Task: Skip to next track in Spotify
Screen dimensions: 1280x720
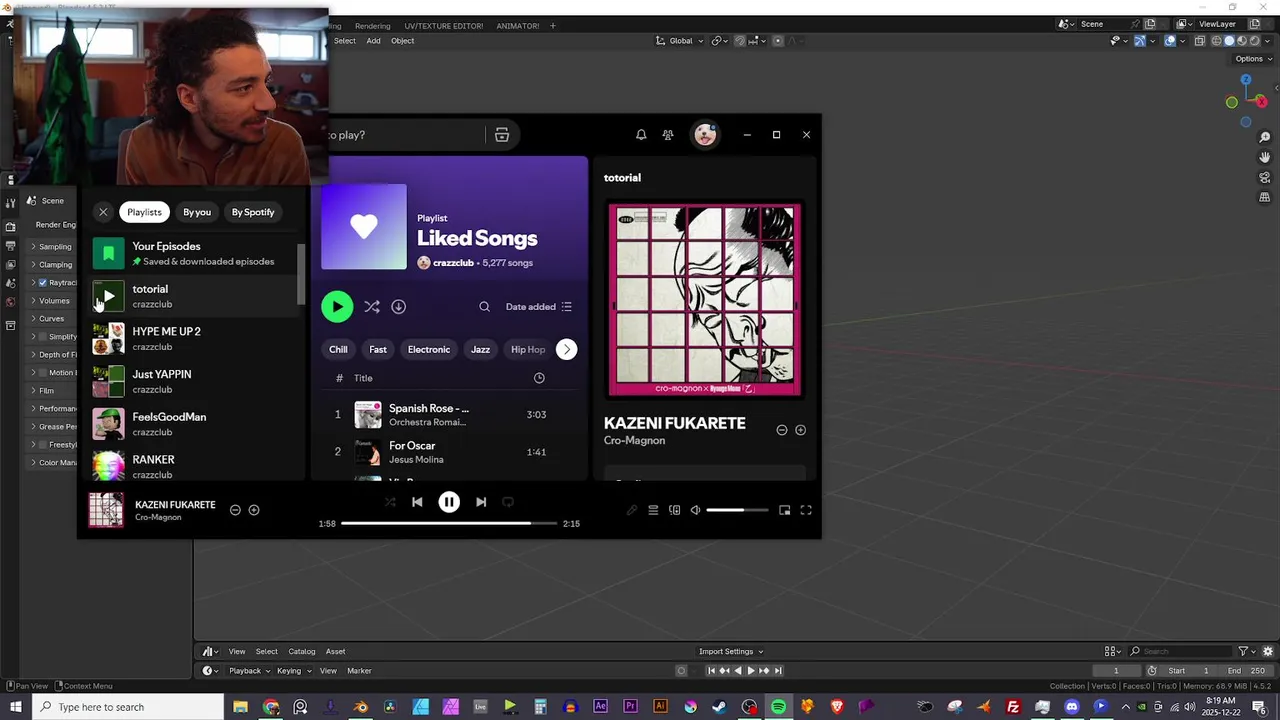Action: (481, 502)
